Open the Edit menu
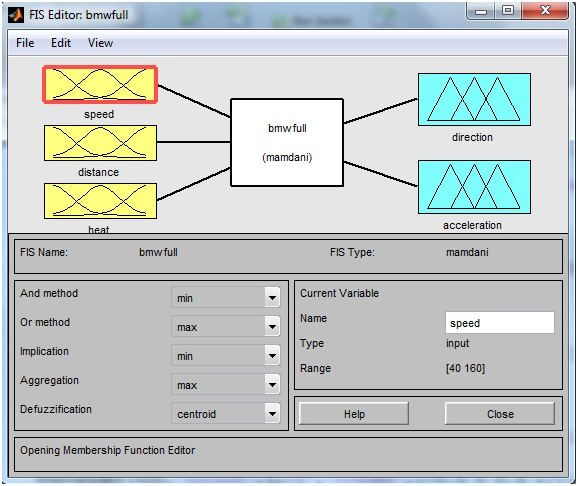Screen dimensions: 579x486 point(61,43)
